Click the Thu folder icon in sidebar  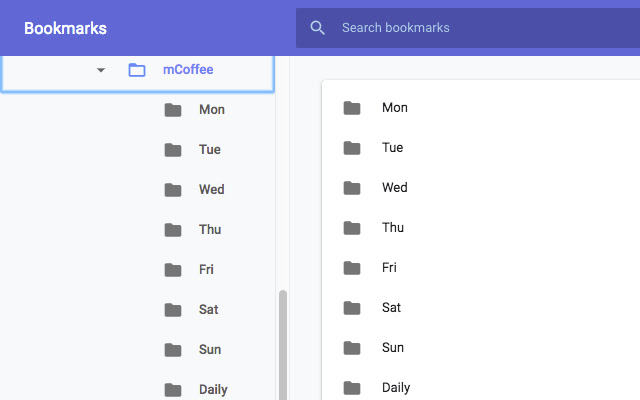point(173,230)
